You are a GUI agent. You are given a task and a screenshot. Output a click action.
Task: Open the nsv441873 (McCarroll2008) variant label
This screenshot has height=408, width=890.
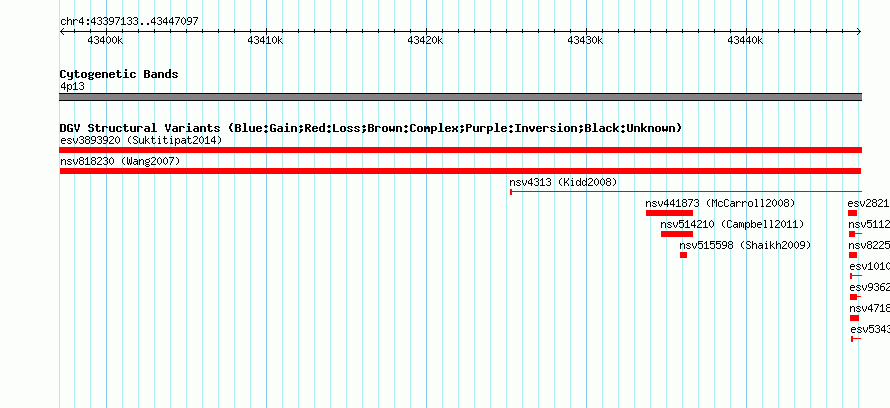pos(720,203)
